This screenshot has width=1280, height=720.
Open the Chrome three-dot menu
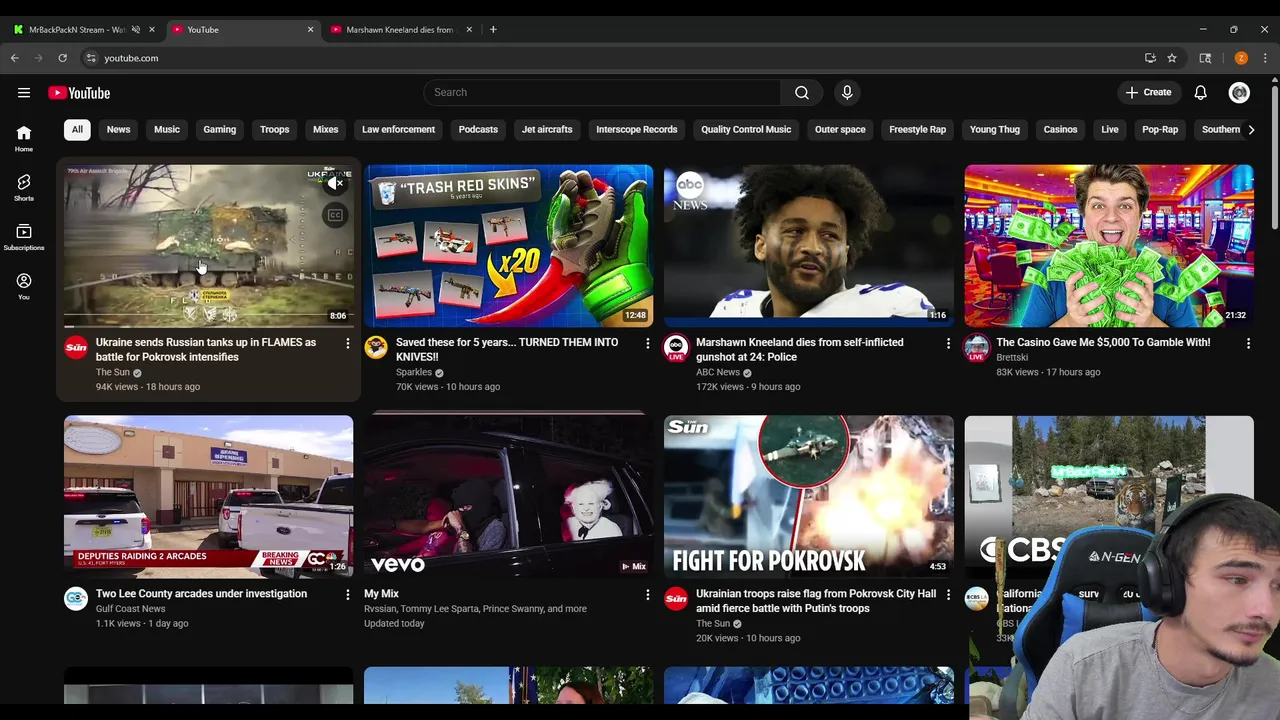[1265, 58]
